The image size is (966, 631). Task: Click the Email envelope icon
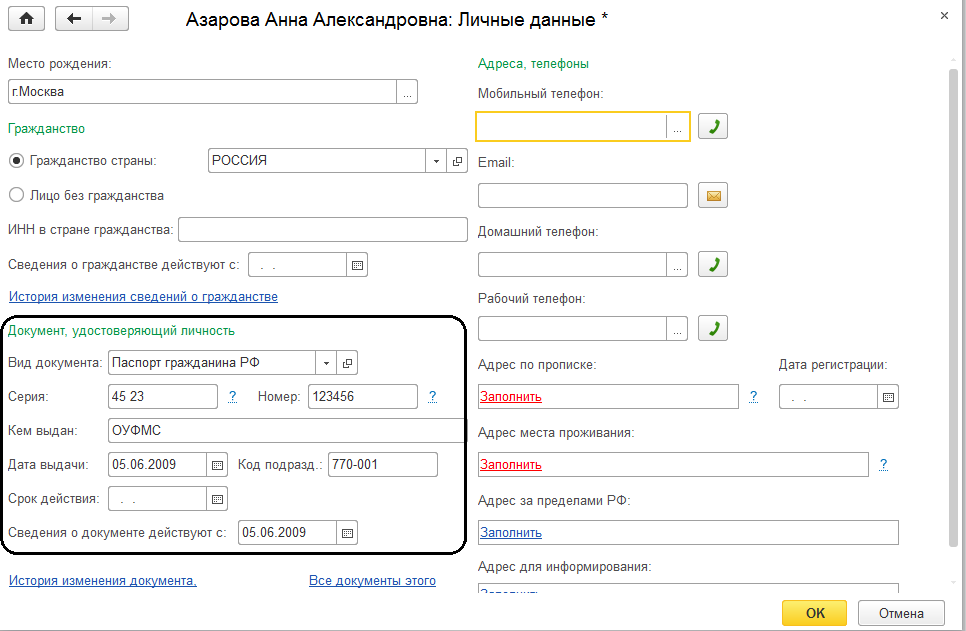pyautogui.click(x=712, y=195)
